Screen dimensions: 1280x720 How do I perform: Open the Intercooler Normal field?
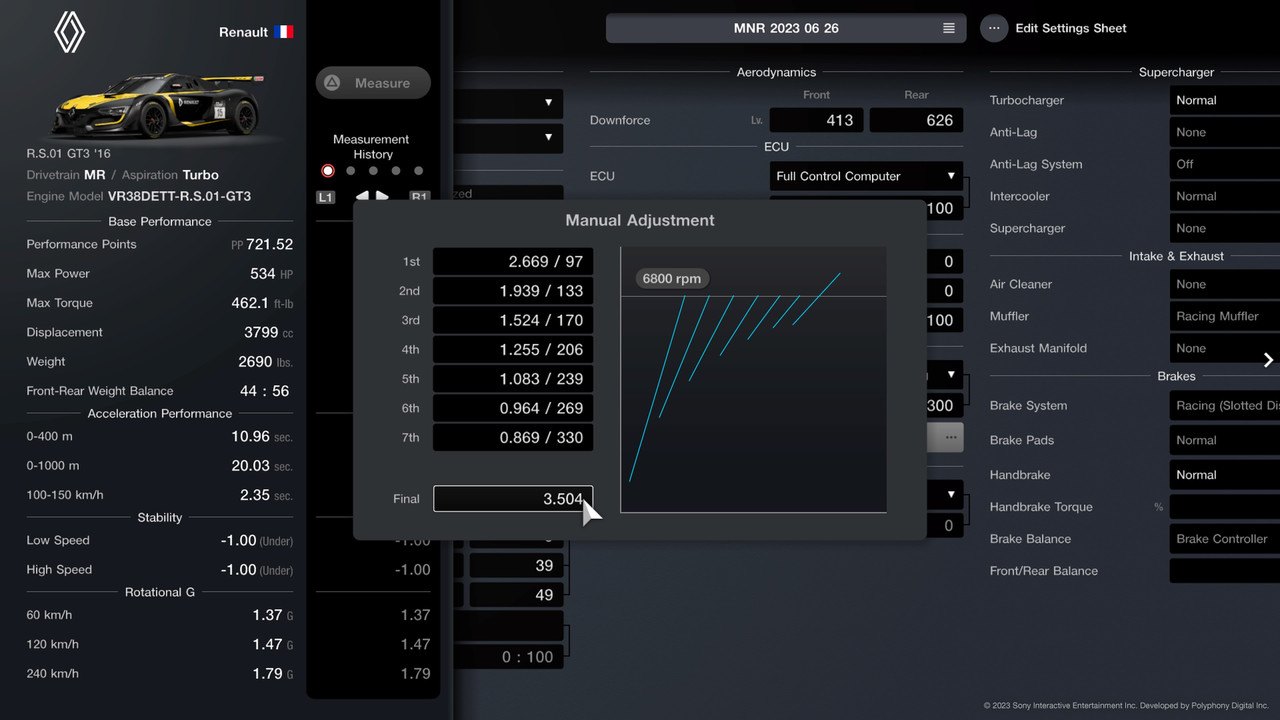click(x=1225, y=196)
